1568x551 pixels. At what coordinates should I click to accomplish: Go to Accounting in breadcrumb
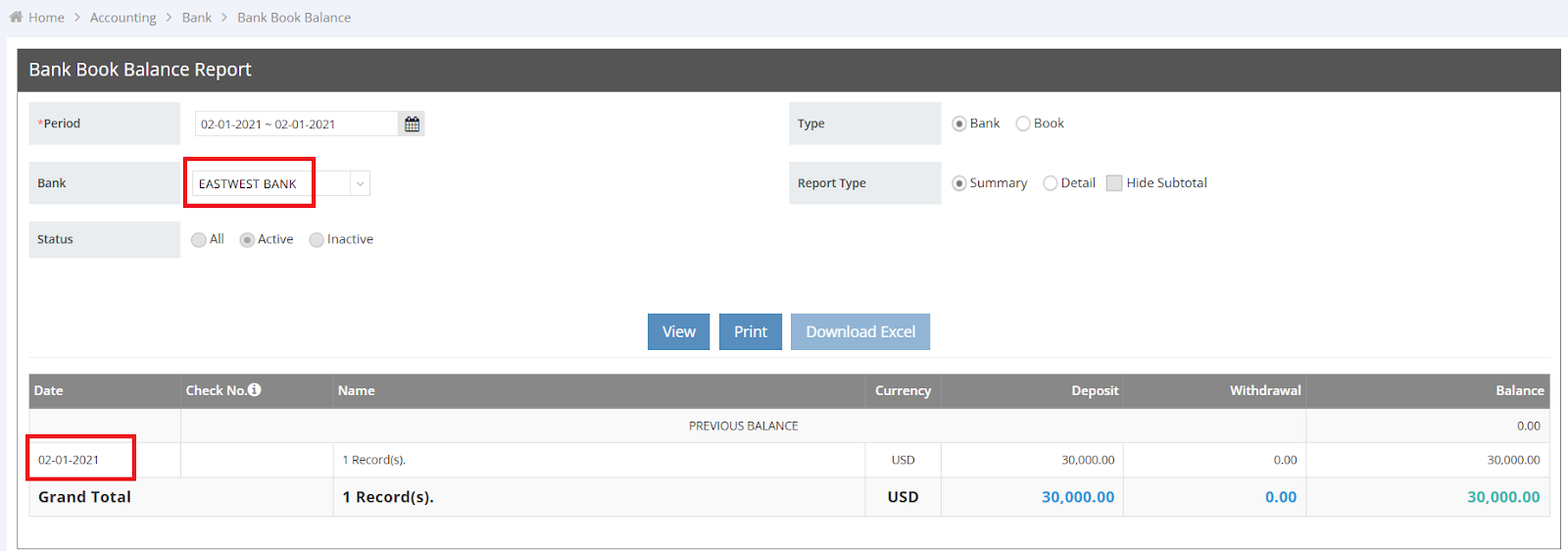tap(122, 18)
